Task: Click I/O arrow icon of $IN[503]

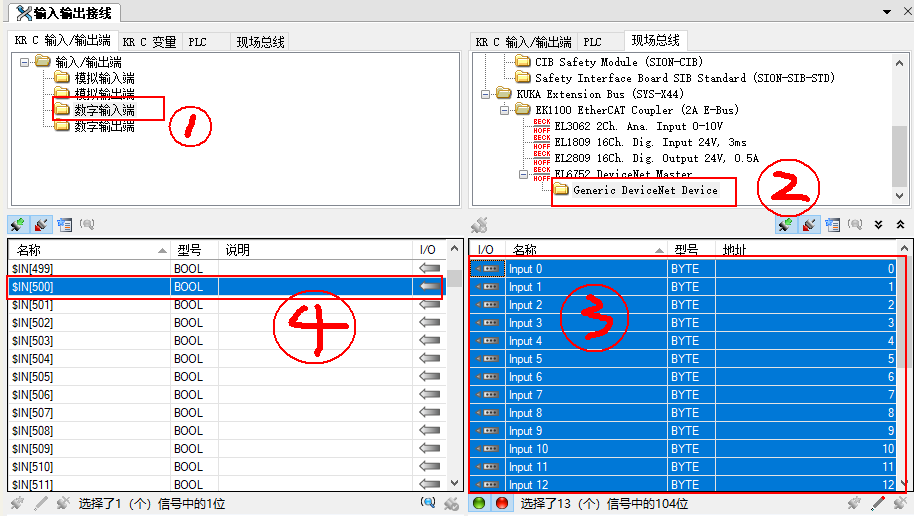Action: (430, 341)
